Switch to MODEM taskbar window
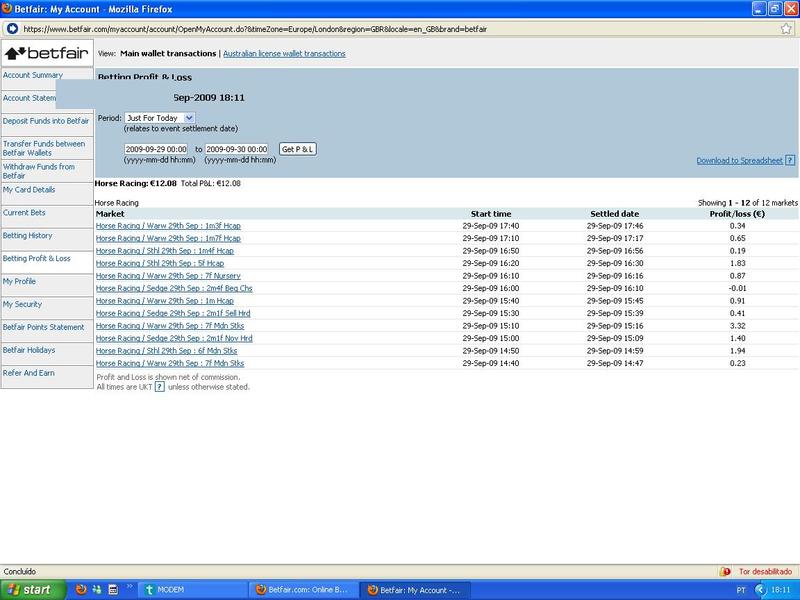 193,590
